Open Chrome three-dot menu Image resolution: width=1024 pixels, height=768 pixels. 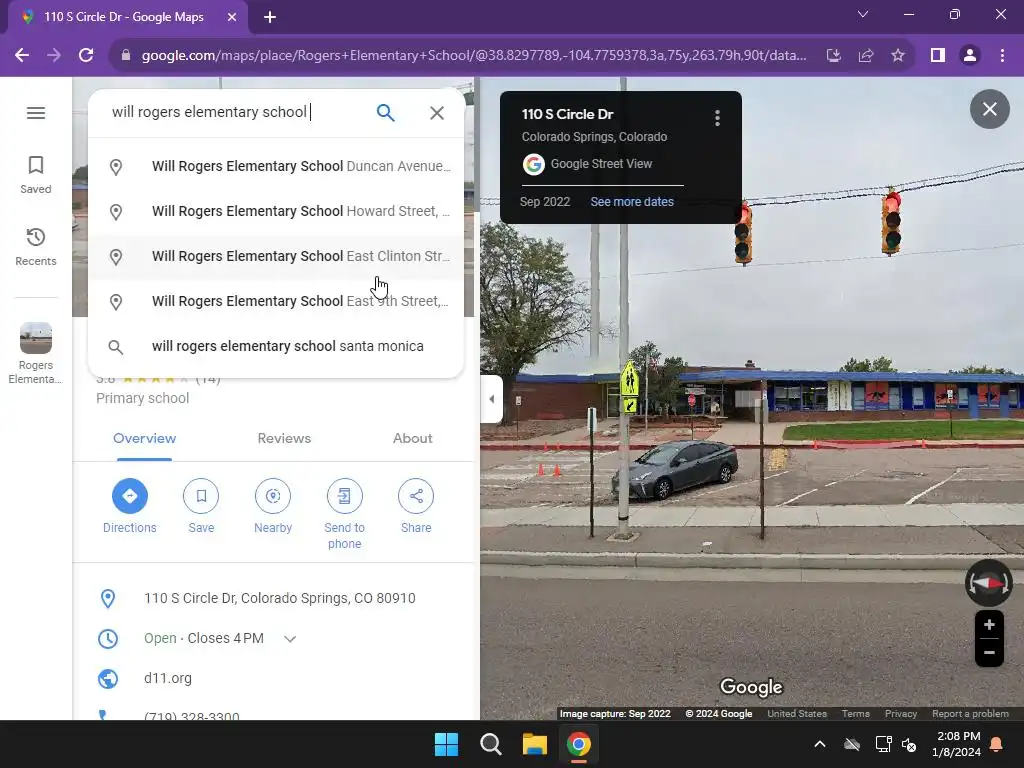click(x=1002, y=56)
